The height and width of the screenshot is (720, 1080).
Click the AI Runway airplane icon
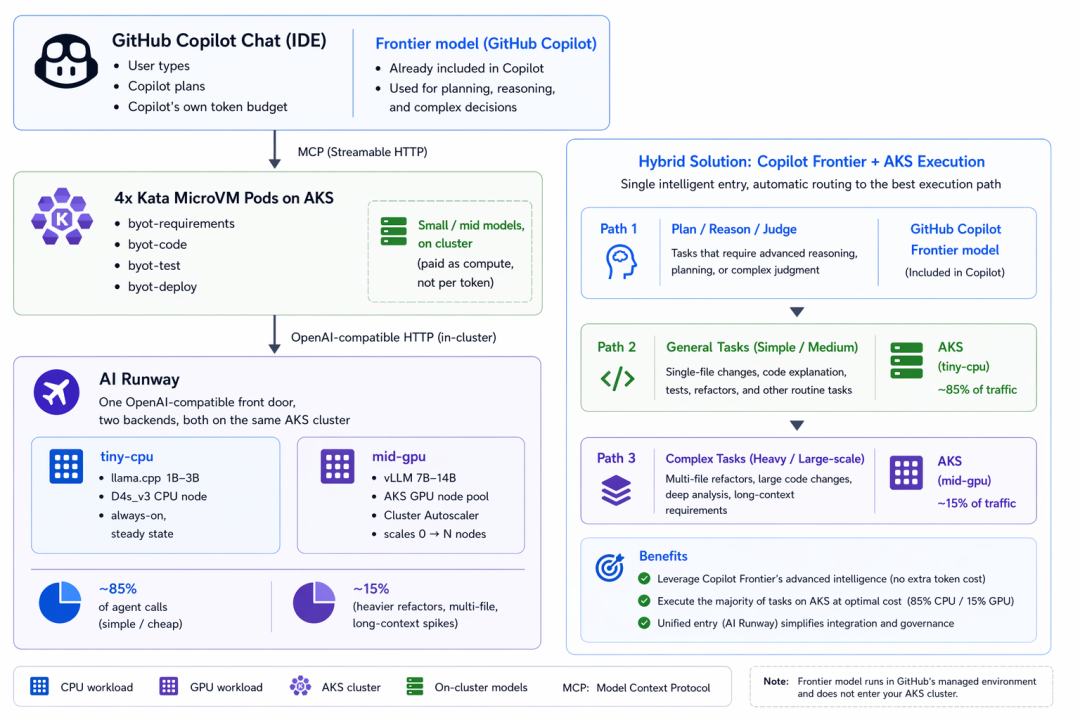point(56,392)
